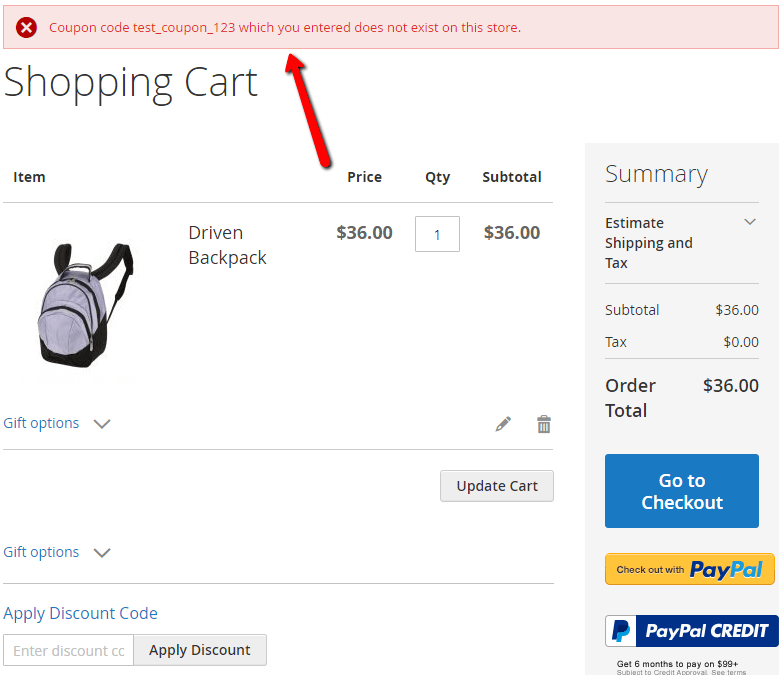Click the Qty quantity input box

tap(437, 234)
